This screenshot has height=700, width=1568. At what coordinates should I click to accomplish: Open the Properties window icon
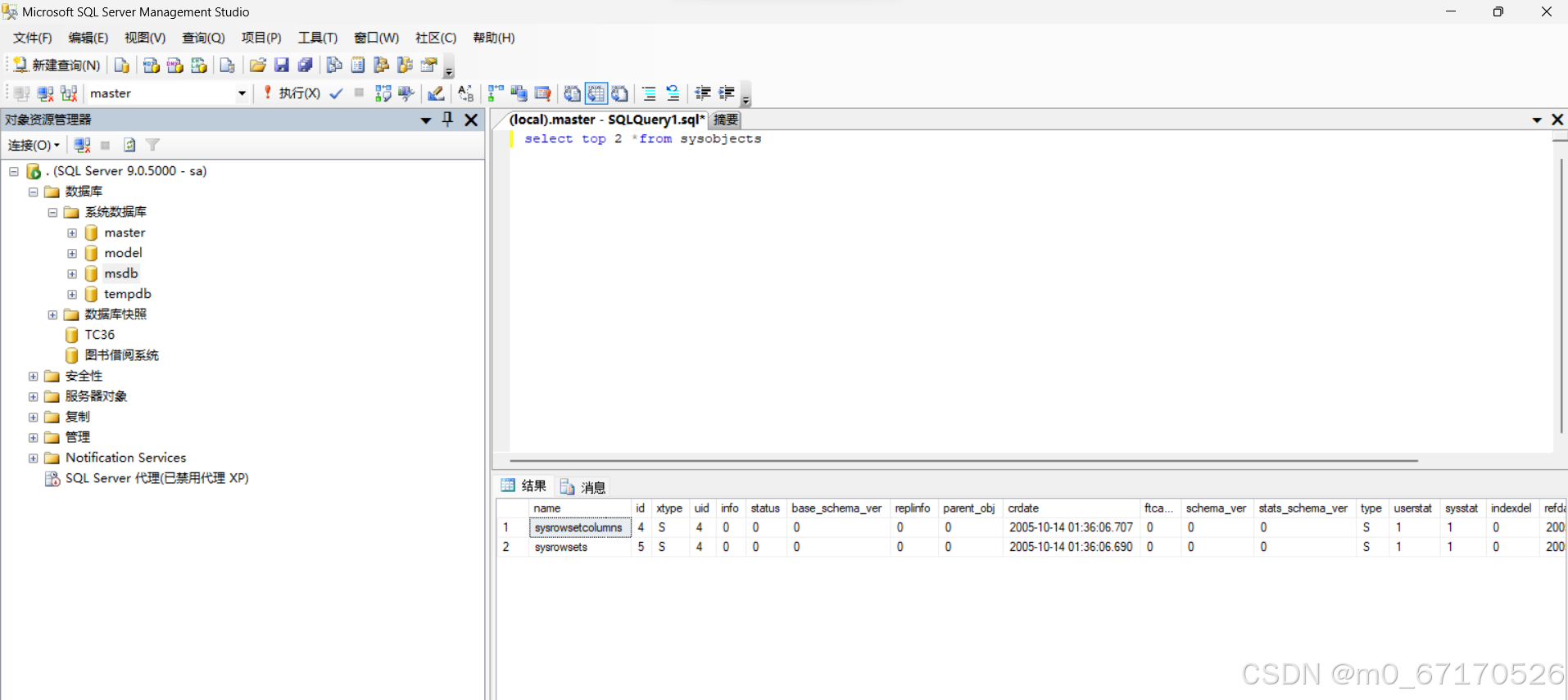click(x=428, y=65)
